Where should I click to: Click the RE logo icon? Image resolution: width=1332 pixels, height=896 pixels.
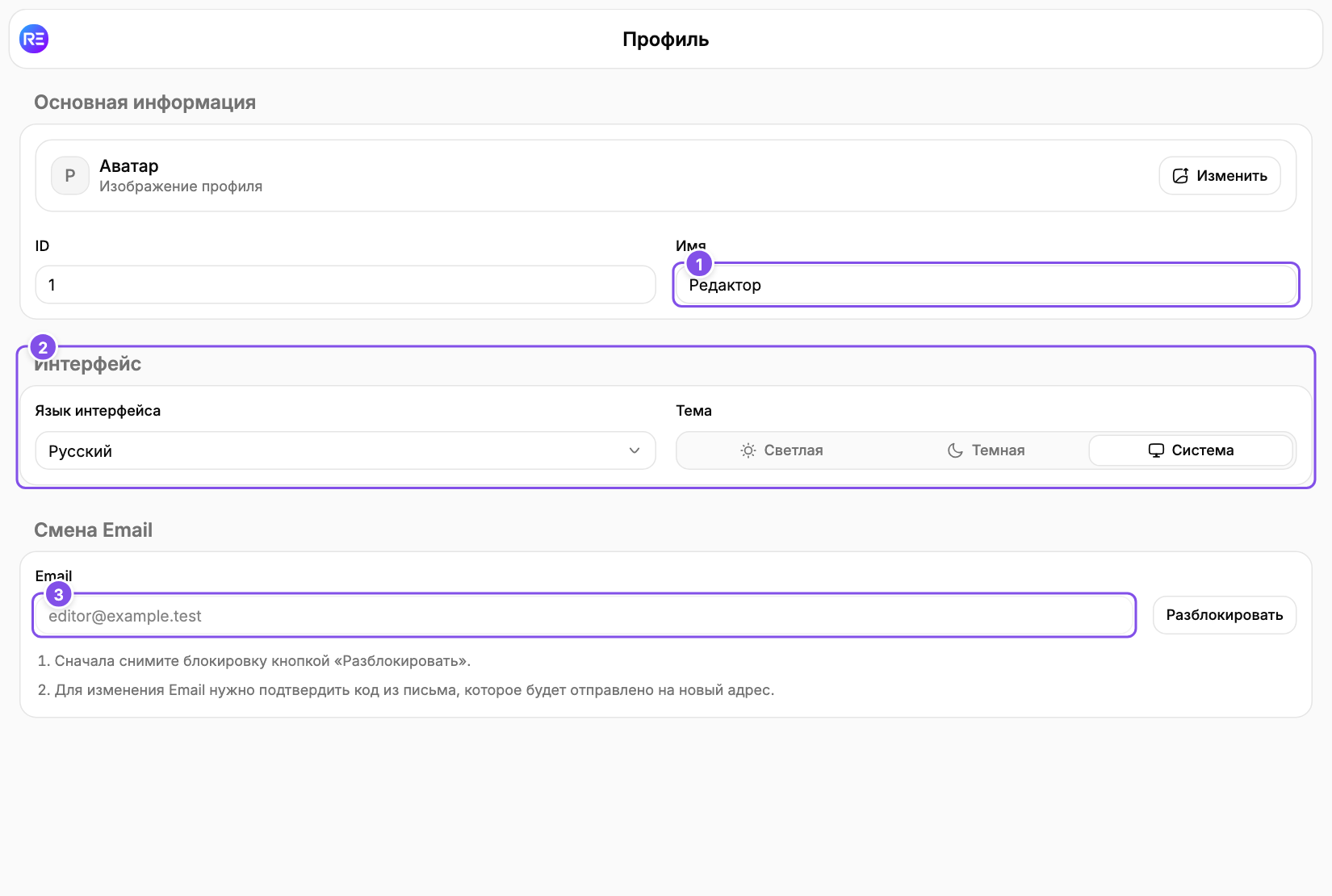pos(34,39)
